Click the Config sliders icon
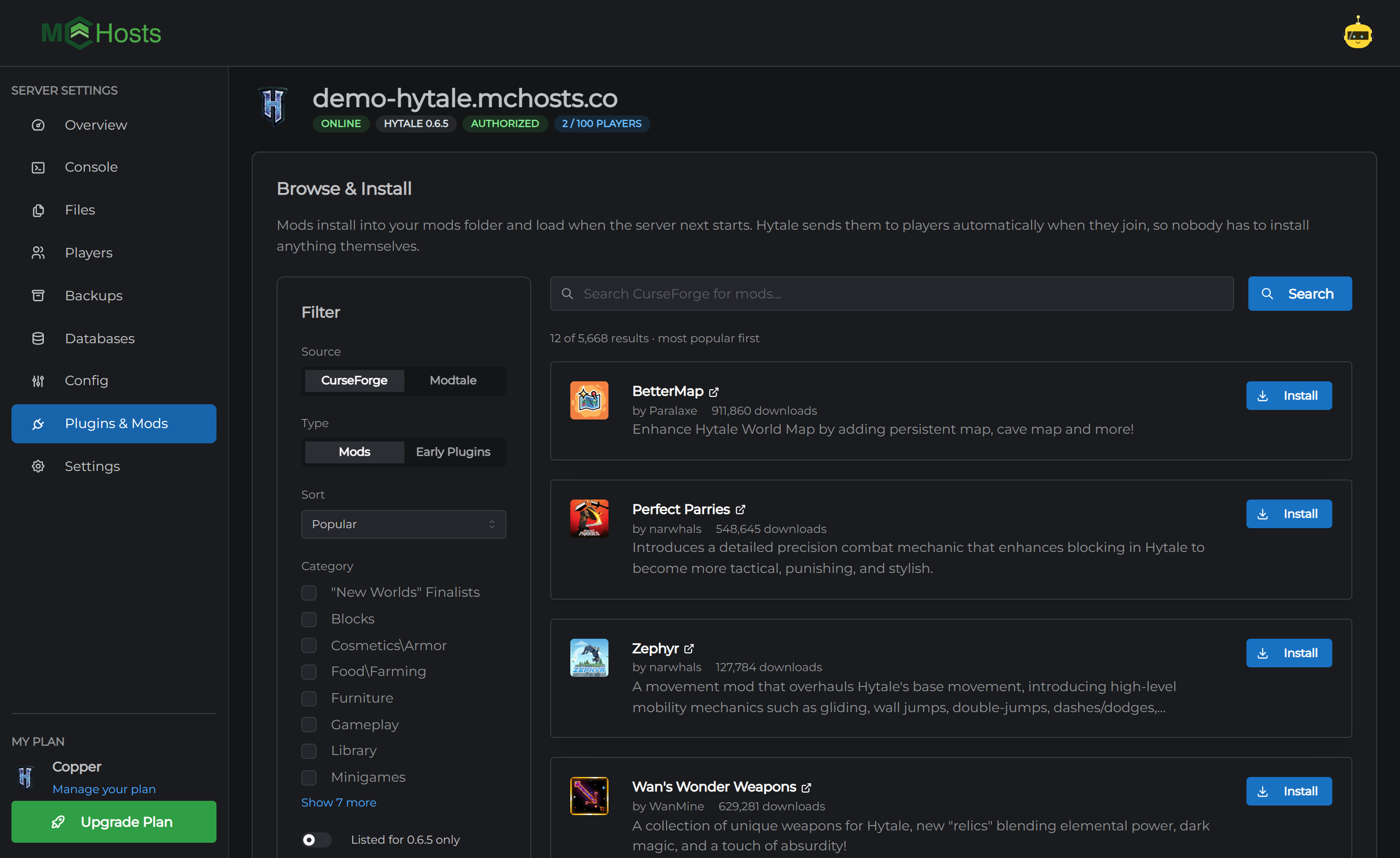The image size is (1400, 858). [x=38, y=381]
